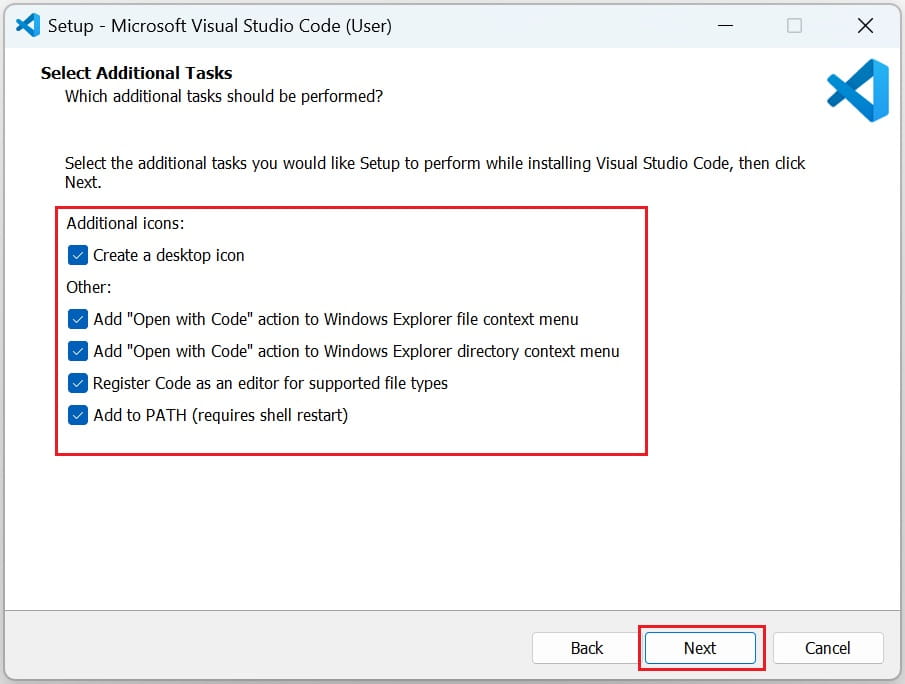
Task: Click the maximize window control
Action: click(795, 25)
